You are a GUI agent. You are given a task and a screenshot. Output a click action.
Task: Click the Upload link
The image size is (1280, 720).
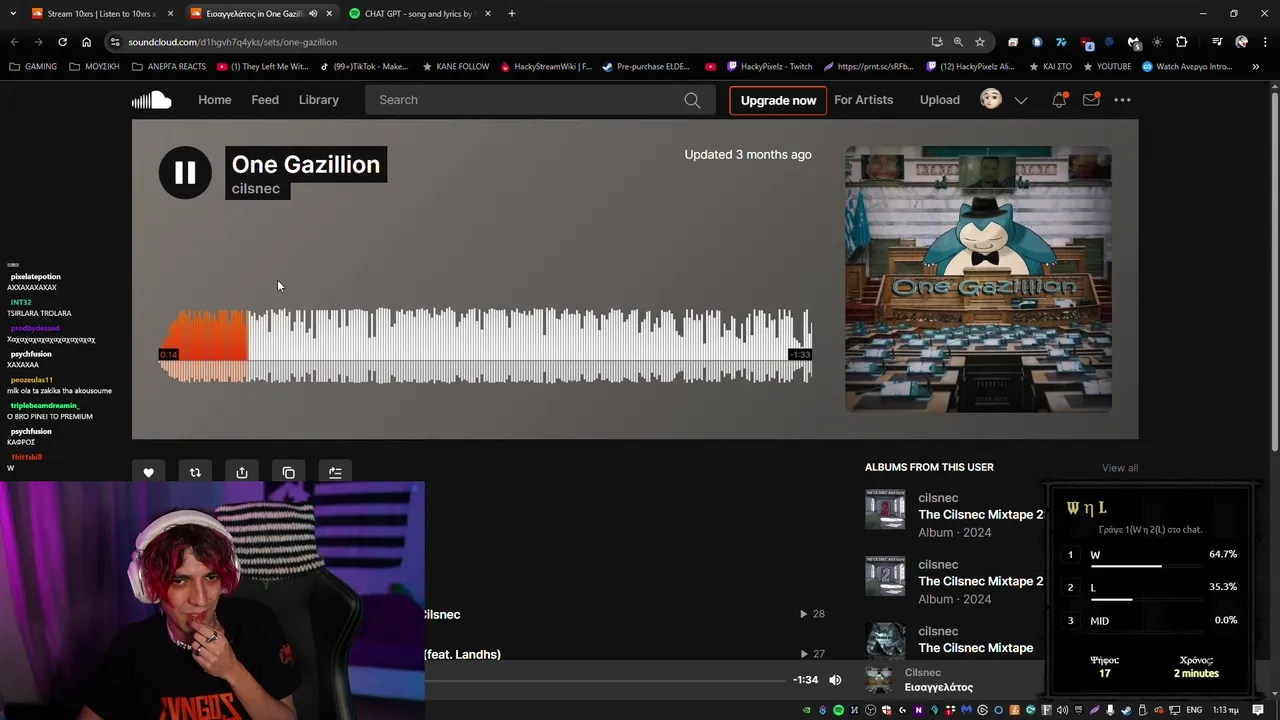(939, 100)
